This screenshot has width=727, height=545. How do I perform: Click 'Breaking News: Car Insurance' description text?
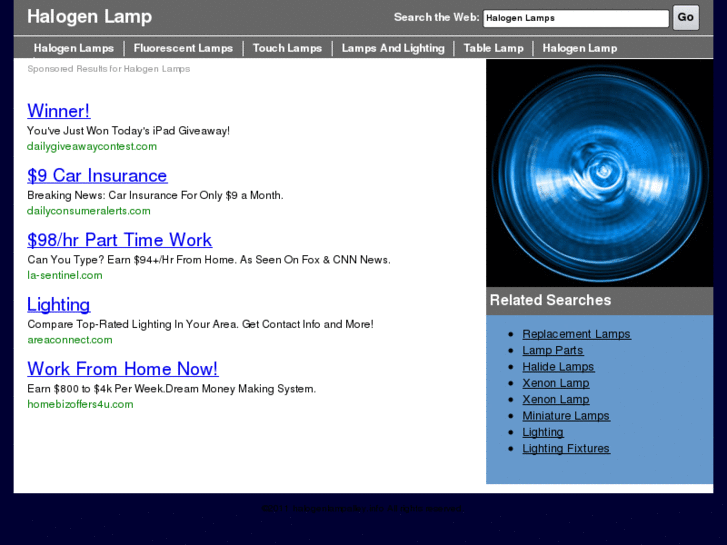[155, 195]
